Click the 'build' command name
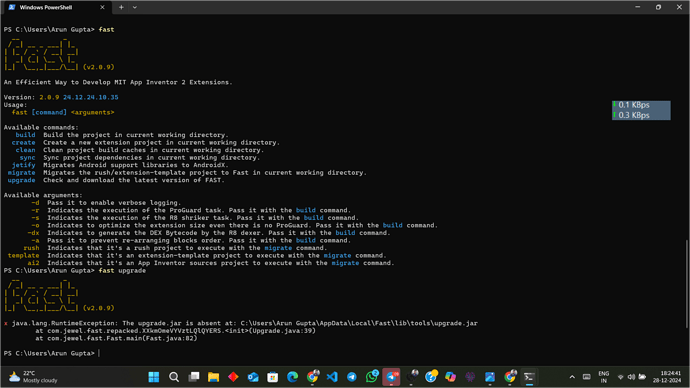Image resolution: width=690 pixels, height=388 pixels. (26, 135)
